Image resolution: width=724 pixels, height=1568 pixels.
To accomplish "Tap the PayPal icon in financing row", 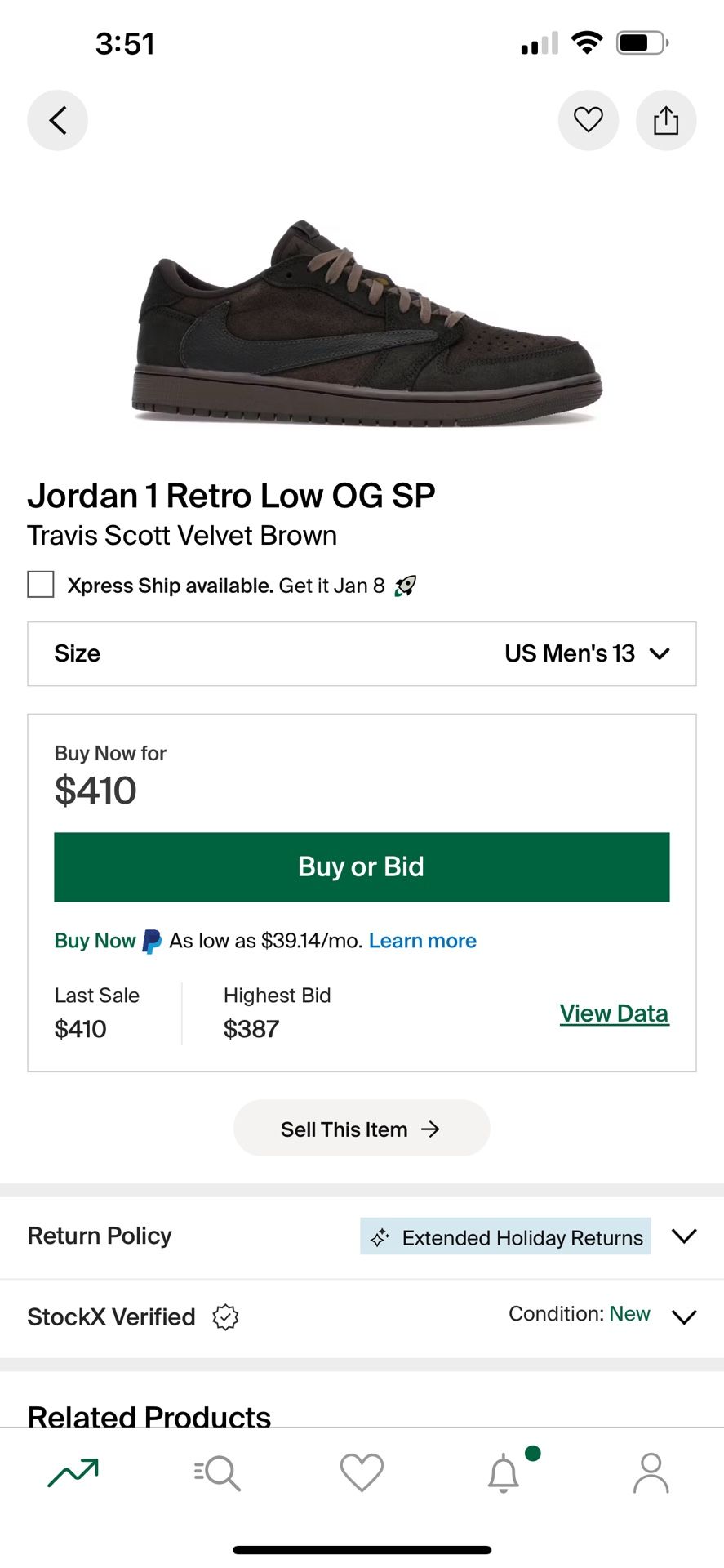I will (x=149, y=940).
